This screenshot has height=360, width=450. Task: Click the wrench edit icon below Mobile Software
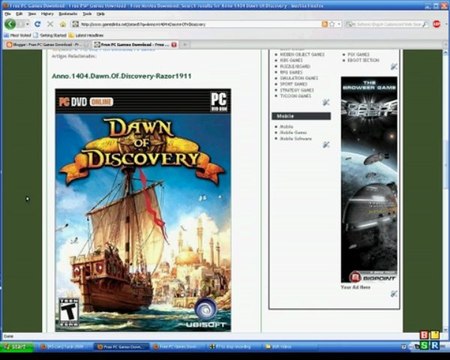coord(326,144)
